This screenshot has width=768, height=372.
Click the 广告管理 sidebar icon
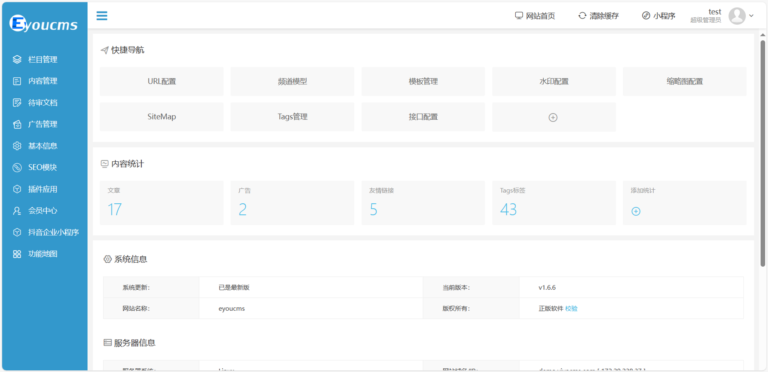[x=17, y=124]
